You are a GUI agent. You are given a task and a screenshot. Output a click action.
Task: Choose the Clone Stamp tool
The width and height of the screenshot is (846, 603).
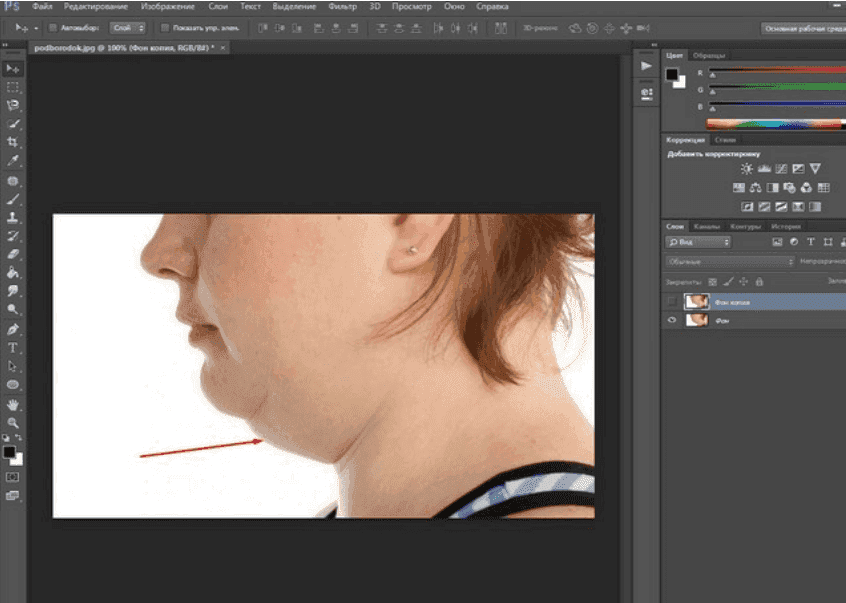coord(13,217)
